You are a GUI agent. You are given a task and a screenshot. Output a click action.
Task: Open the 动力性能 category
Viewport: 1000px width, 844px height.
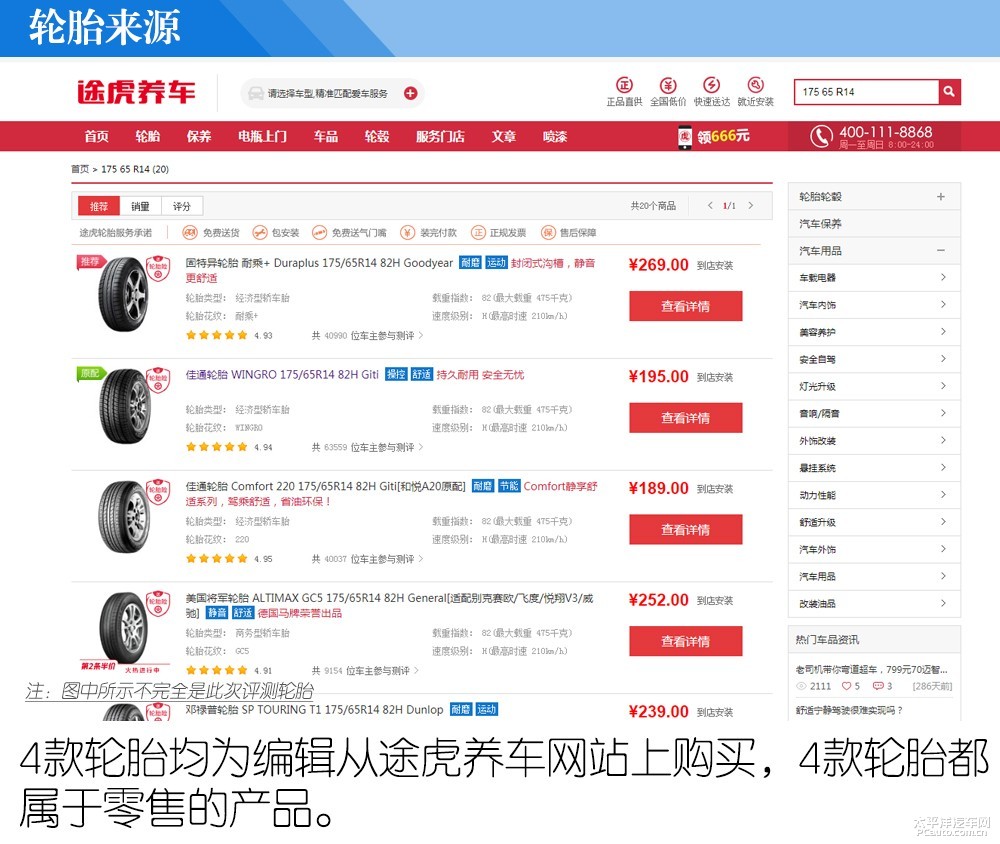click(x=874, y=494)
